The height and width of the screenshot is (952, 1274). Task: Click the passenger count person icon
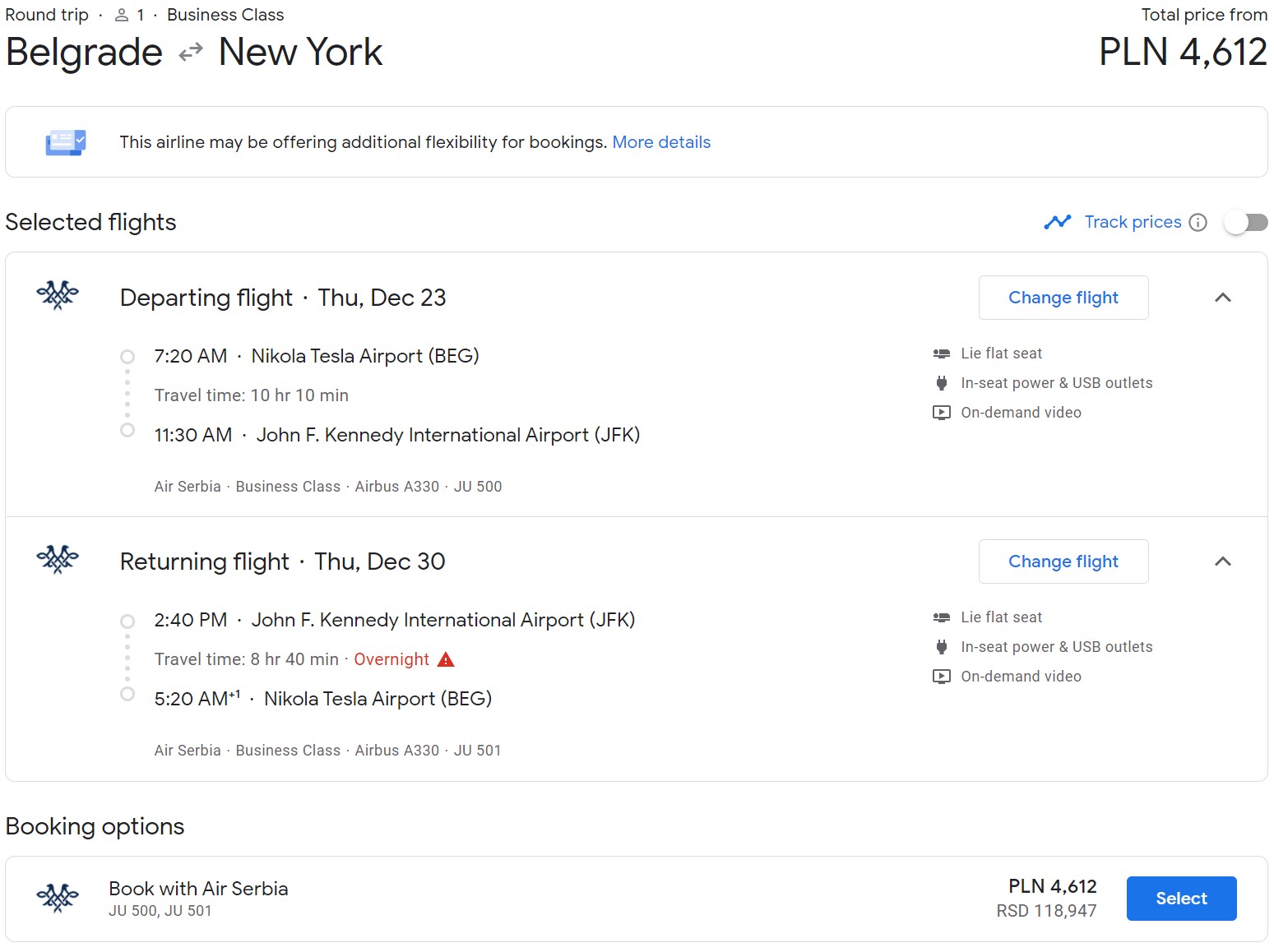(x=122, y=15)
